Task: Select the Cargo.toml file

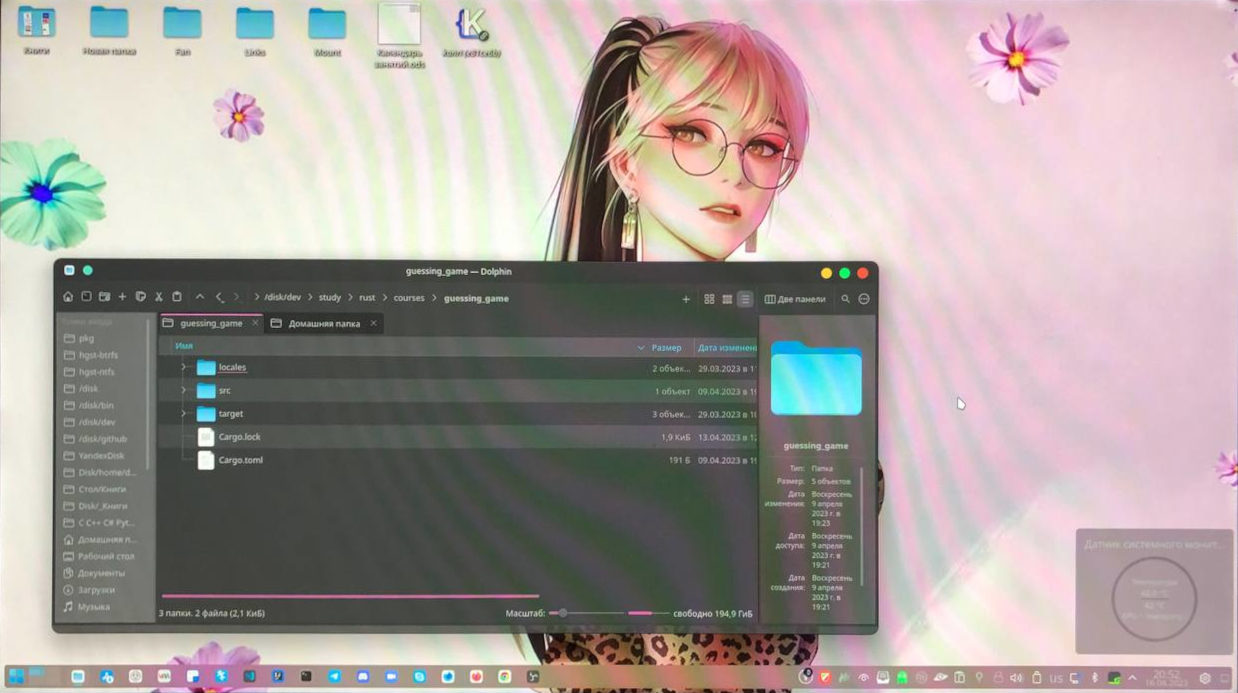Action: pos(240,460)
